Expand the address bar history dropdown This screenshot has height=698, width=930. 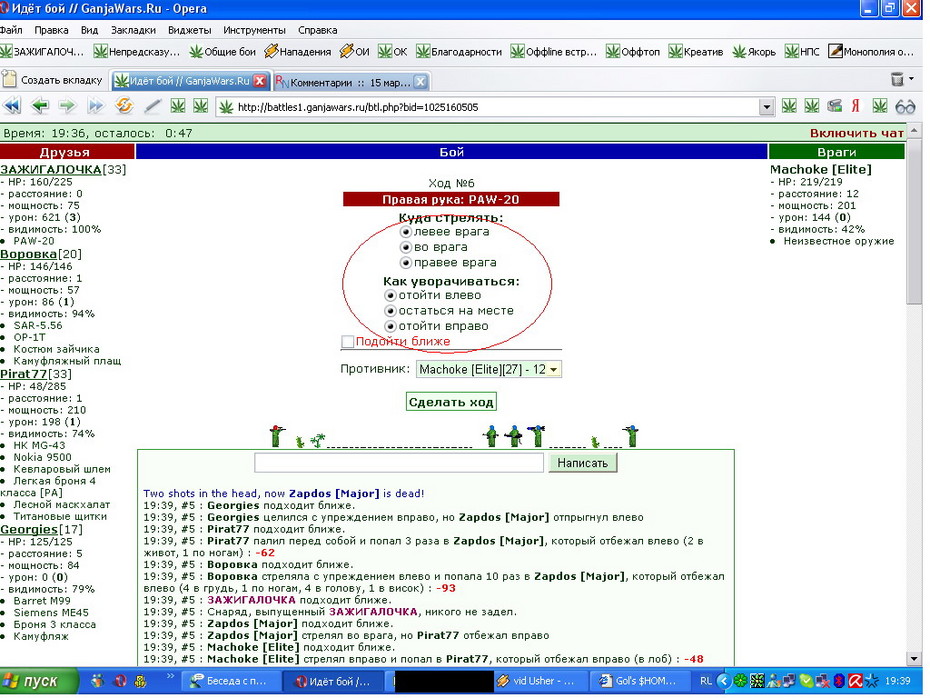(x=766, y=107)
